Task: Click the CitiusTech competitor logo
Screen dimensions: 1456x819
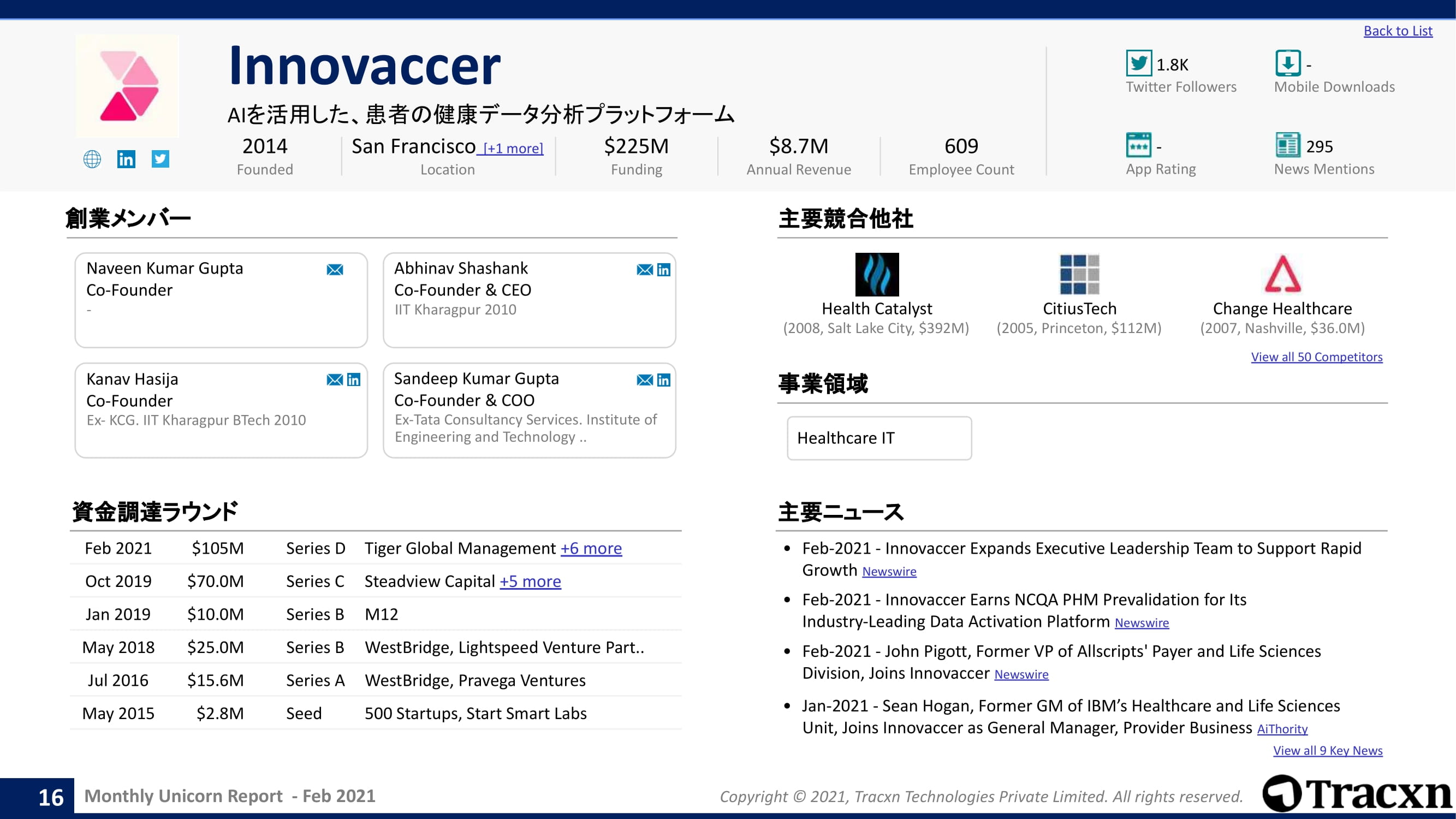Action: (1079, 275)
